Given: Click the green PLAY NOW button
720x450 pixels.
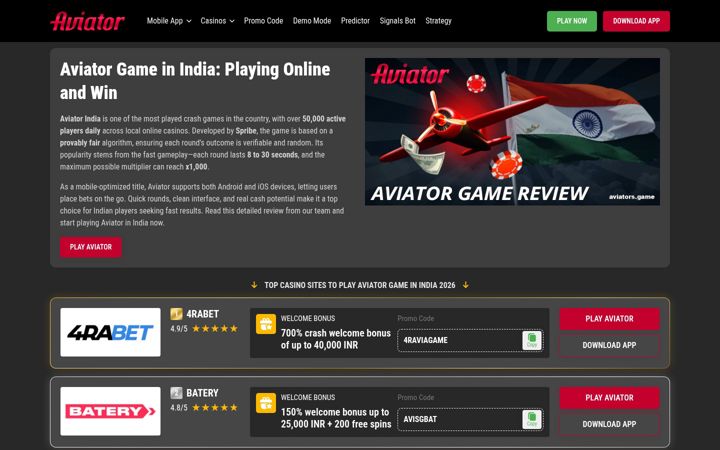Looking at the screenshot, I should [572, 21].
